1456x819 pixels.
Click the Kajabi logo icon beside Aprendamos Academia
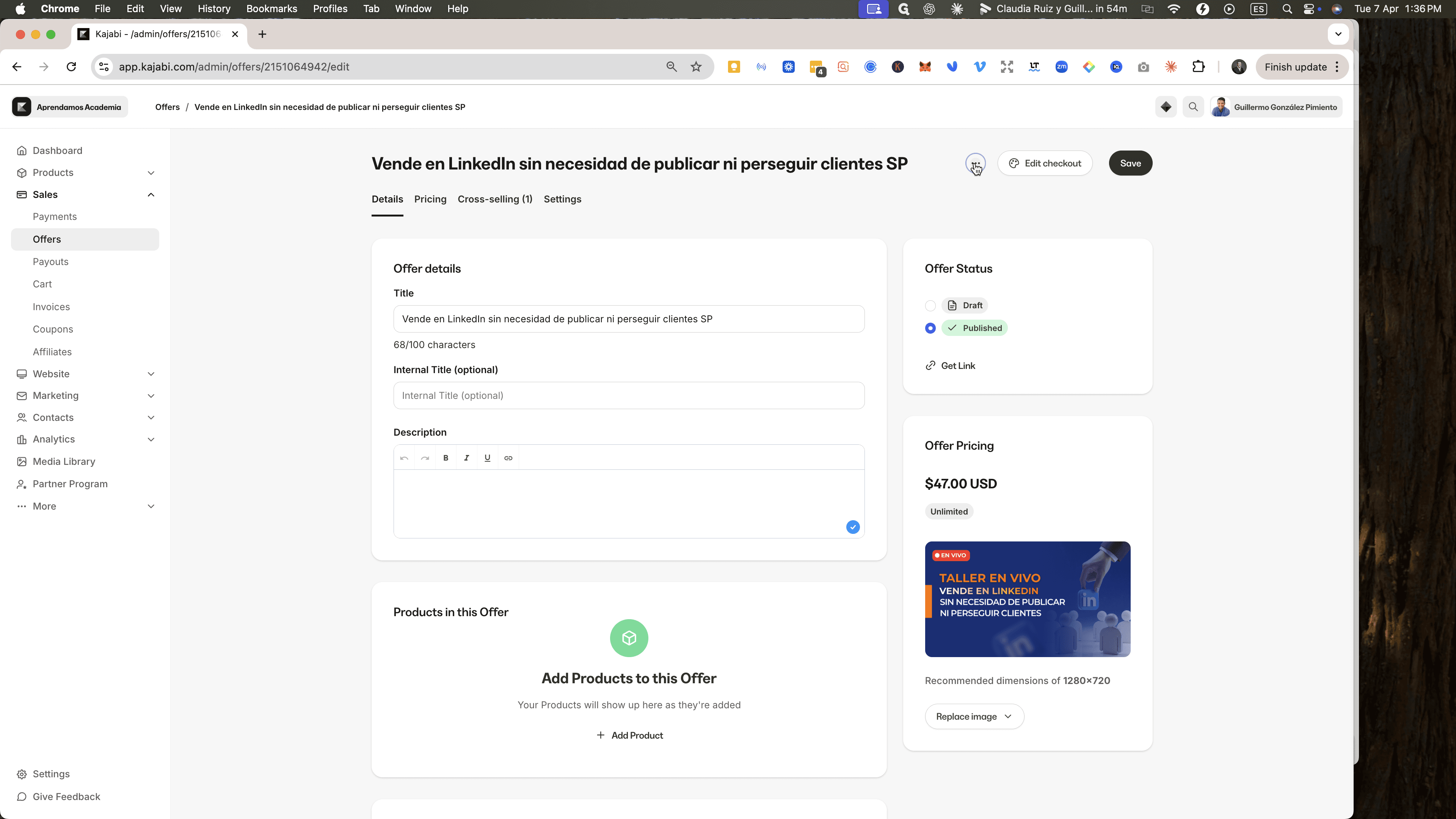pyautogui.click(x=22, y=107)
